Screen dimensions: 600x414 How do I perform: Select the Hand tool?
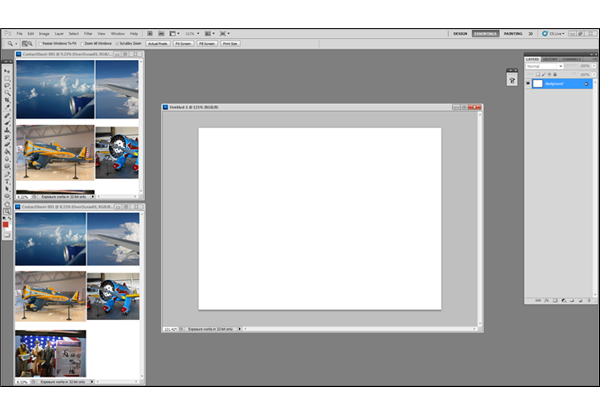7,204
